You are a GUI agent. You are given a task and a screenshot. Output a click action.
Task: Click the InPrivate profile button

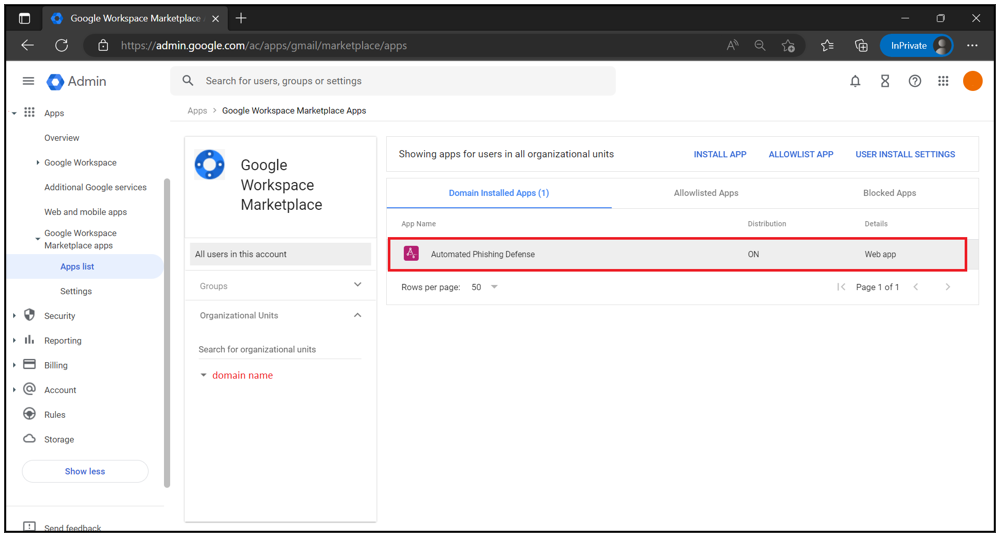pos(916,45)
